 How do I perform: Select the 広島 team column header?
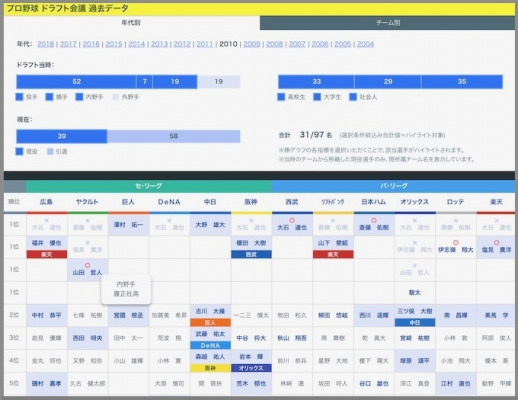[x=46, y=202]
